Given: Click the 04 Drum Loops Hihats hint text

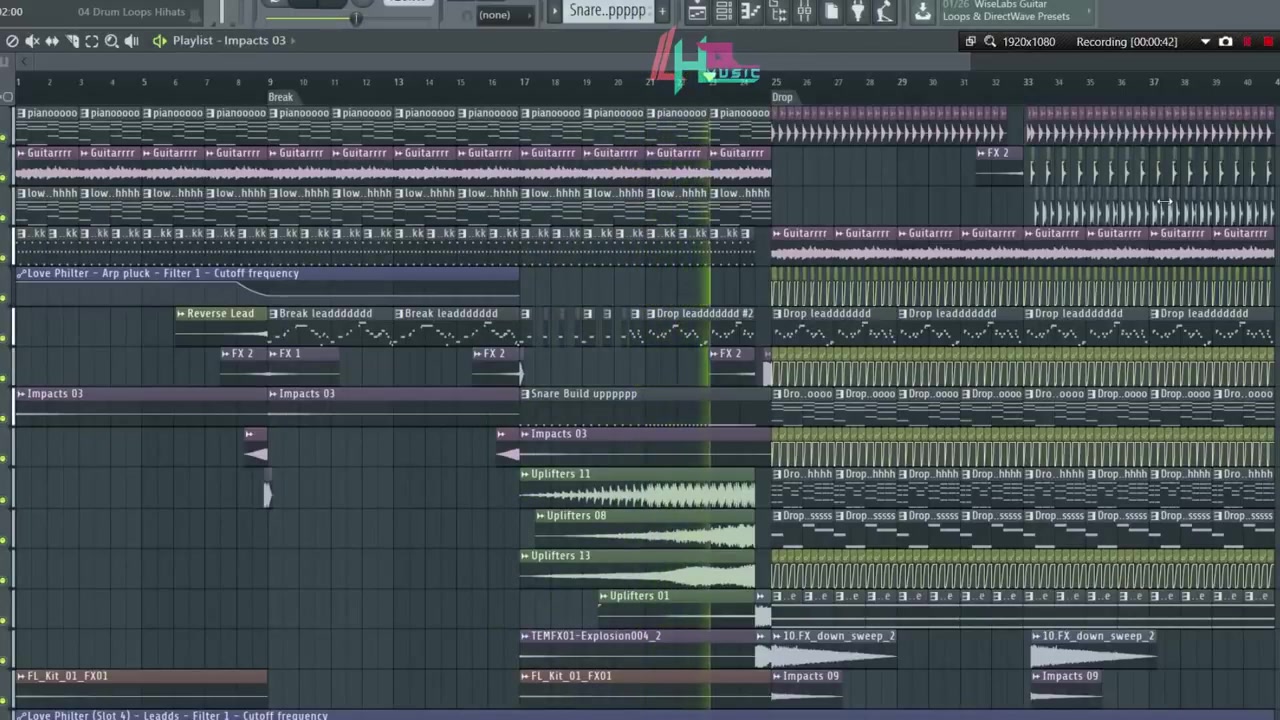Looking at the screenshot, I should 131,12.
